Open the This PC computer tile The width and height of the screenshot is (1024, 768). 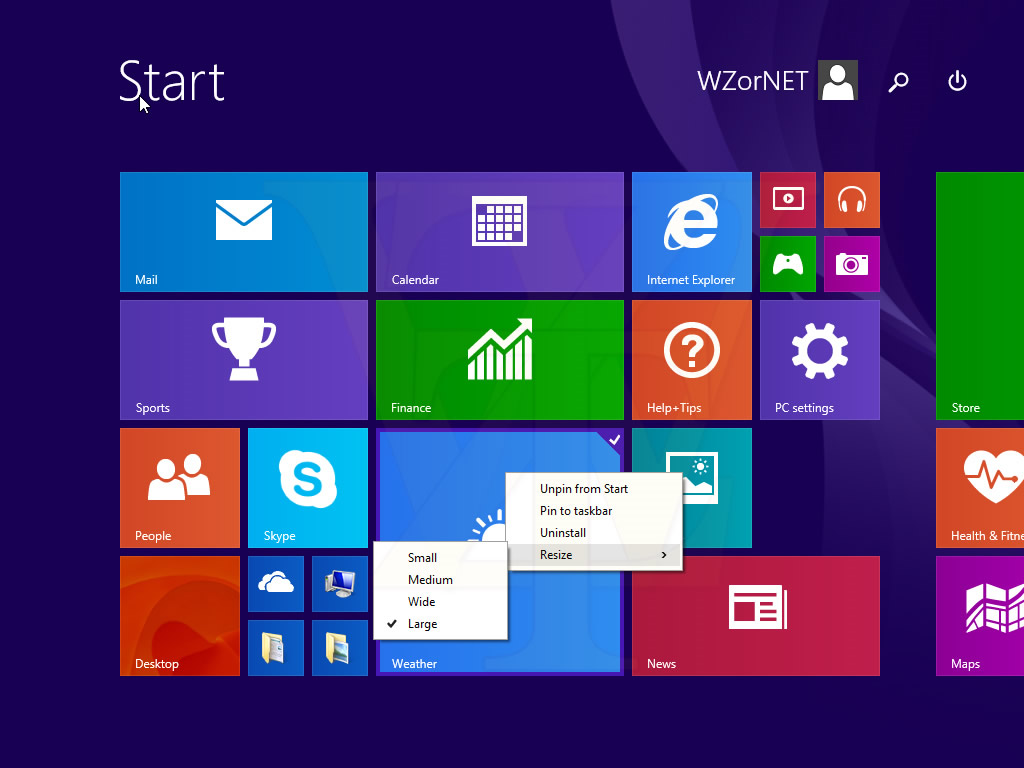pos(339,583)
